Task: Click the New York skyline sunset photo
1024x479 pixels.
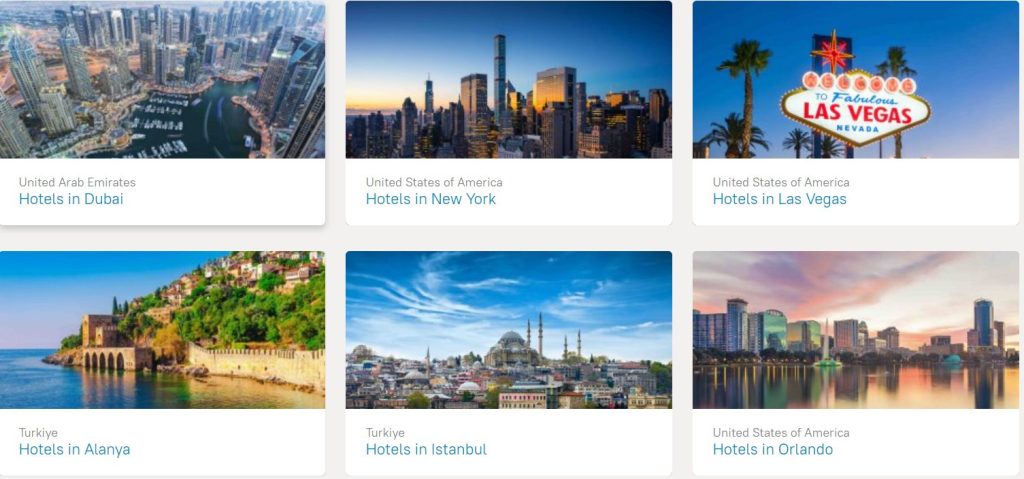Action: (509, 79)
